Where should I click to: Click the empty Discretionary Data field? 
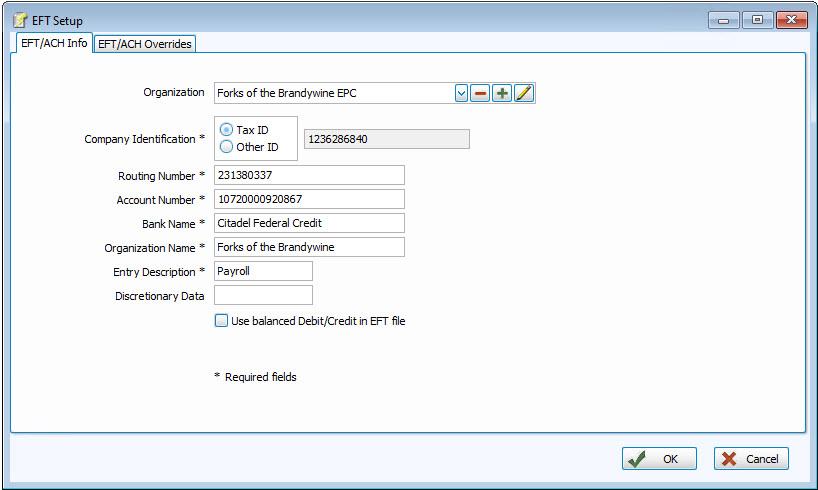[263, 295]
